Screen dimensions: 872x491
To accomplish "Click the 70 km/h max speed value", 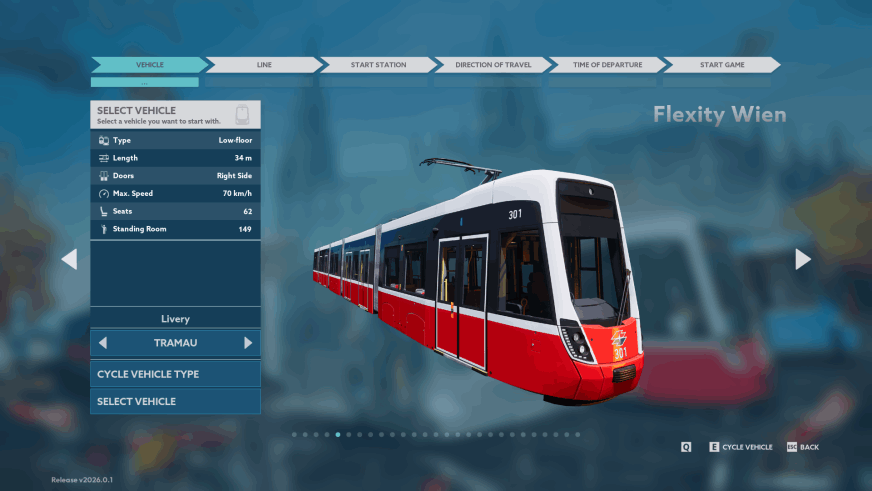I will [x=237, y=194].
